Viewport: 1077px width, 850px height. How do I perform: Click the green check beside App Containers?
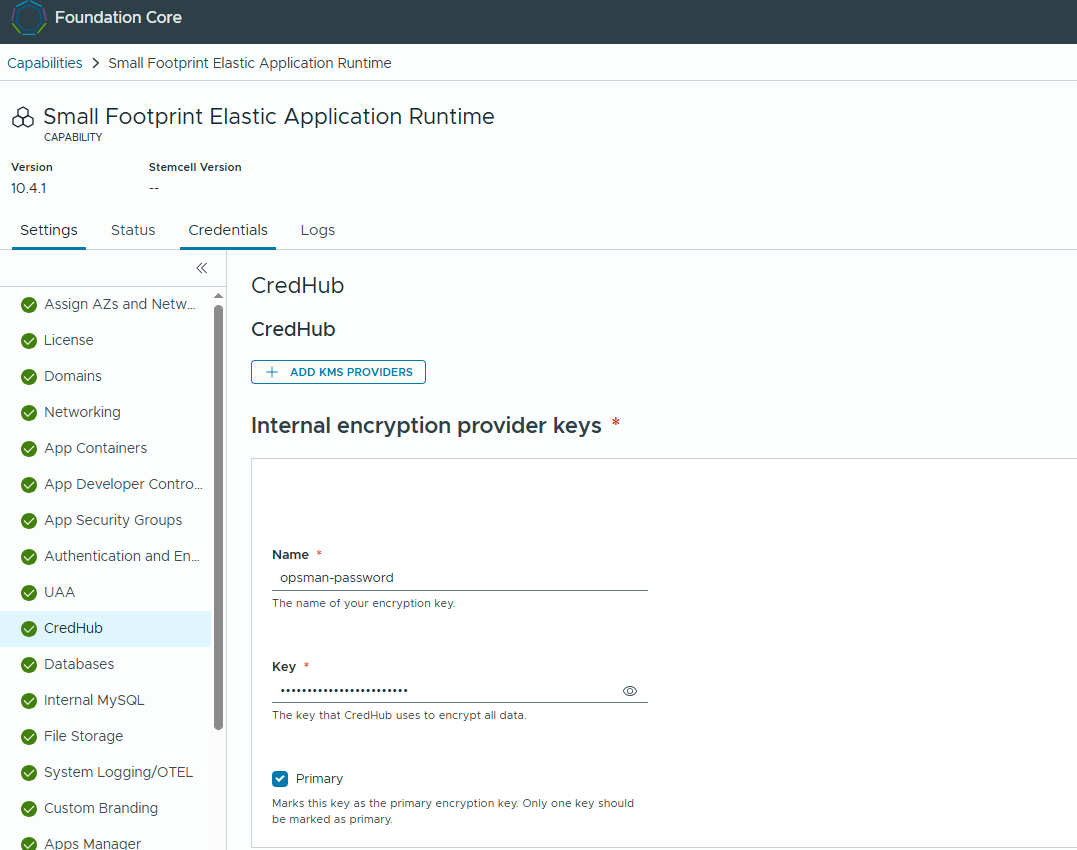29,448
